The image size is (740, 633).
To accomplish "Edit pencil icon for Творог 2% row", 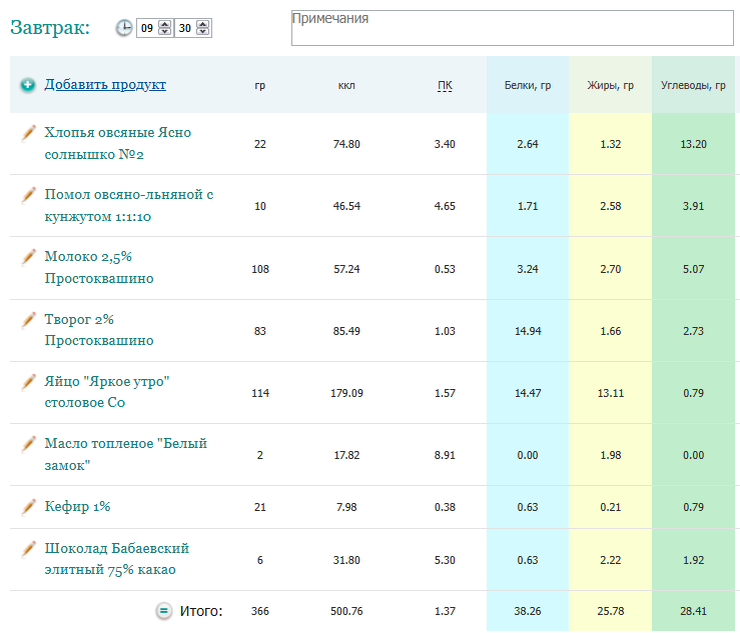I will (28, 320).
